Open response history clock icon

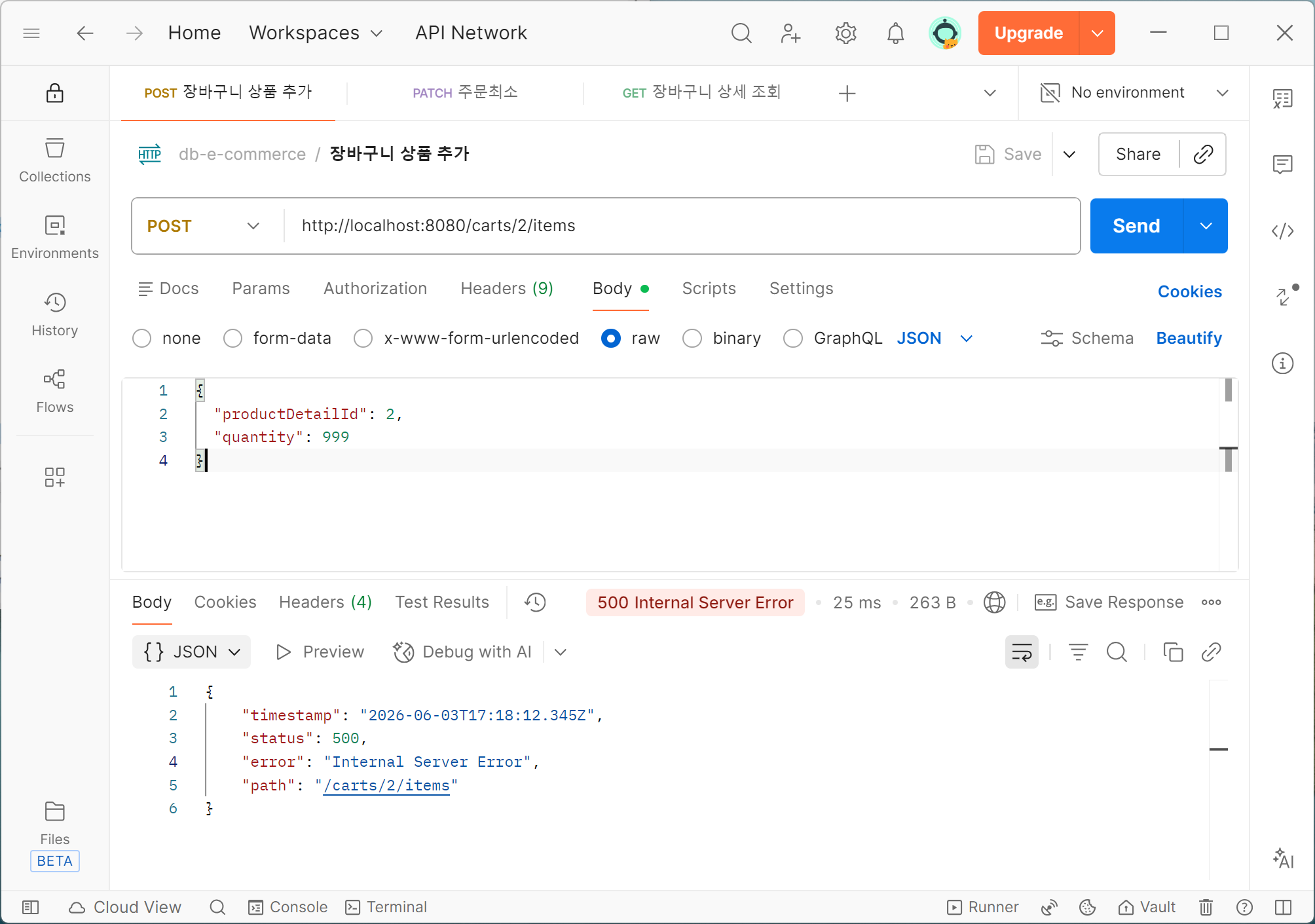(x=535, y=602)
